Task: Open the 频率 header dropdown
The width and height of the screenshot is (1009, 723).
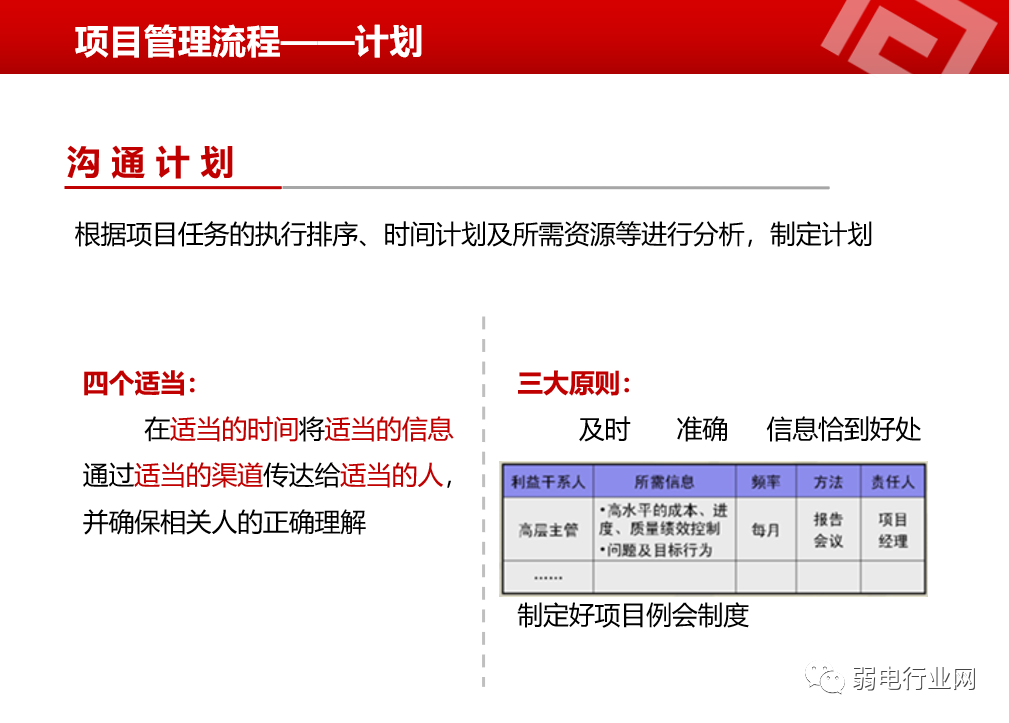Action: click(x=766, y=480)
